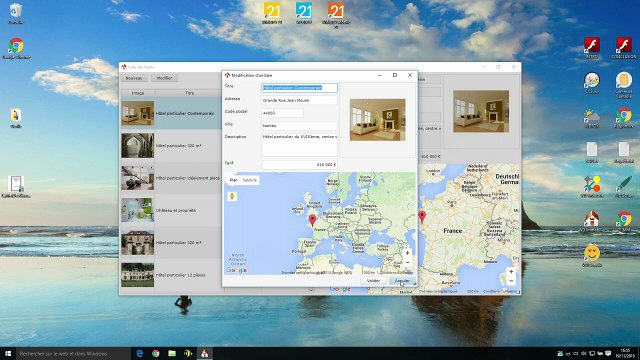Open the wrench and colored circles desktop shortcut

(x=592, y=186)
